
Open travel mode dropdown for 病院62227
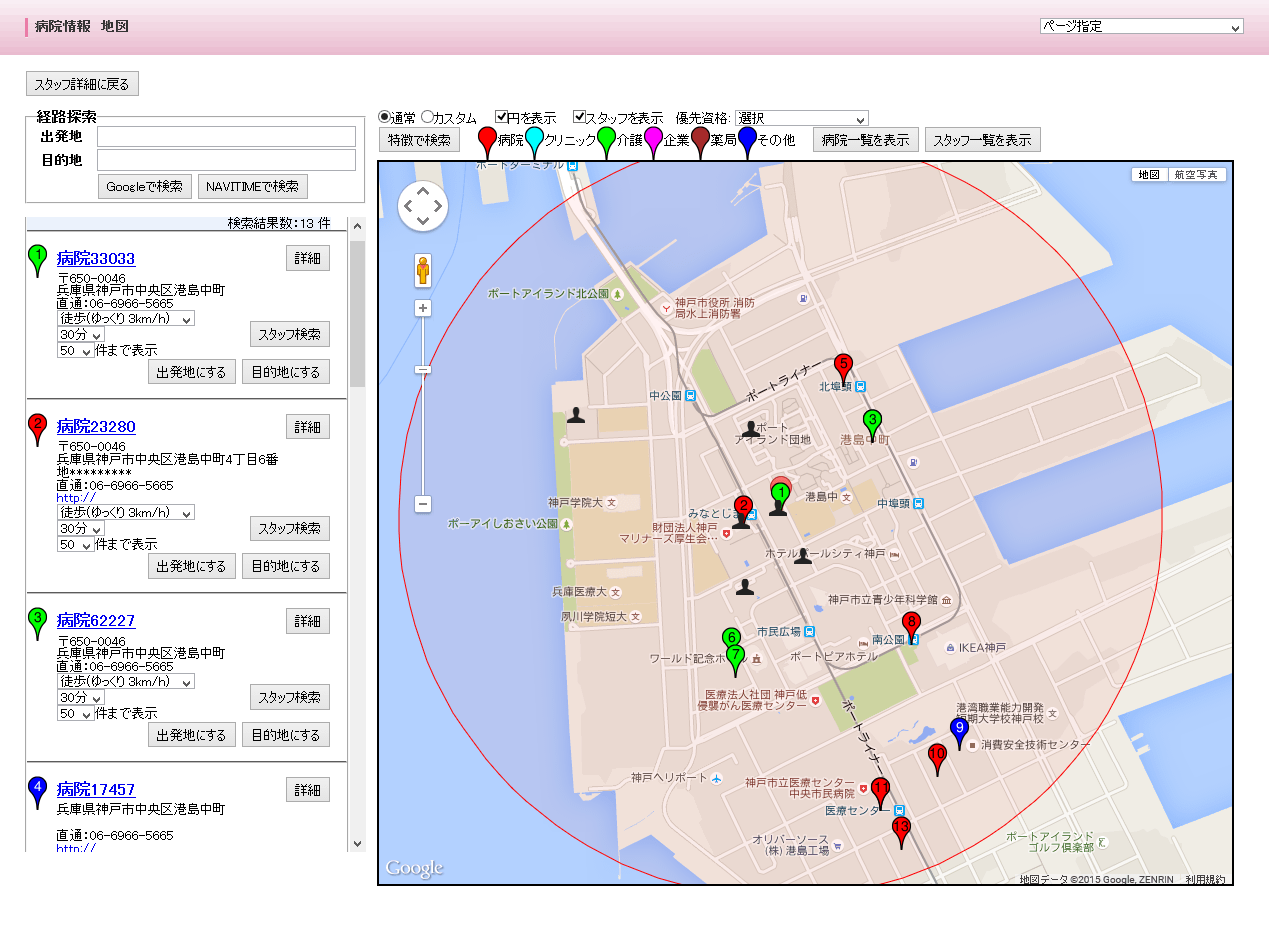click(126, 681)
